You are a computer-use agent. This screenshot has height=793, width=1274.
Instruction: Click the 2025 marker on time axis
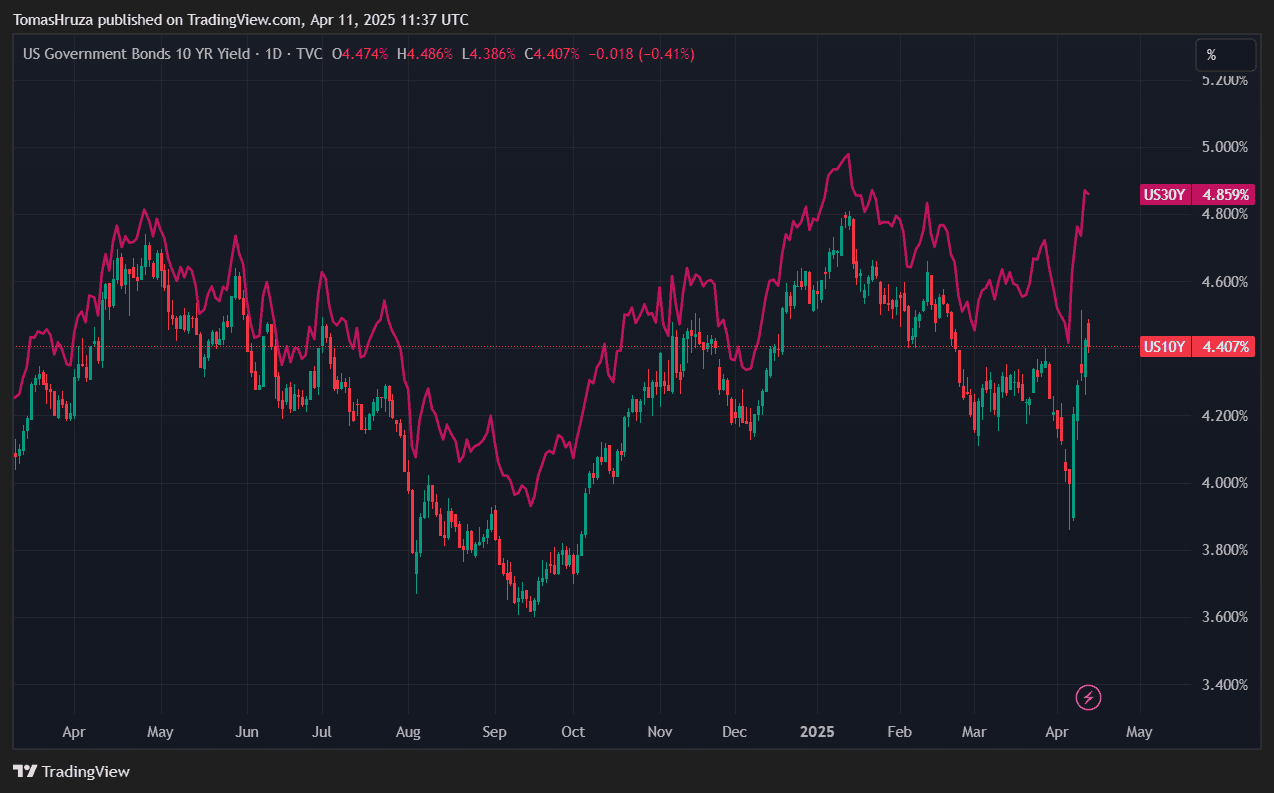click(x=817, y=732)
